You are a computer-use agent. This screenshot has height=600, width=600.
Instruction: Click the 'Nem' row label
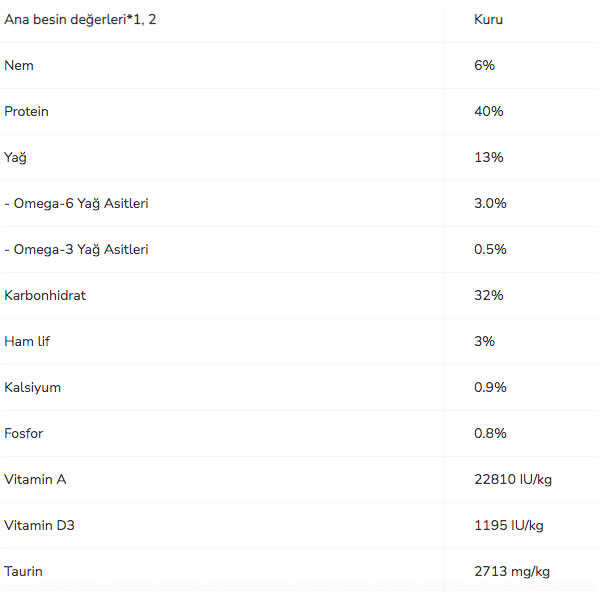(x=19, y=65)
